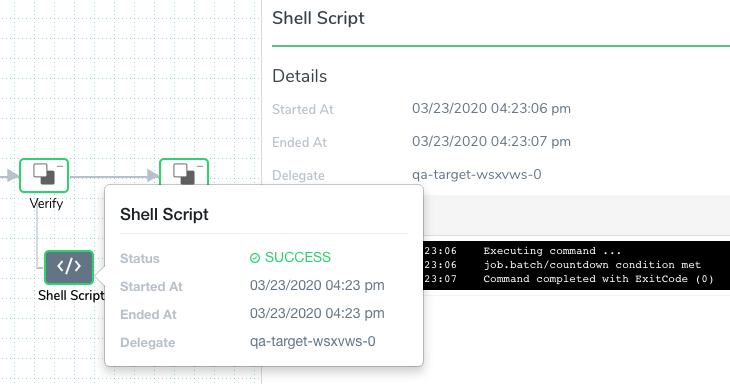Collapse the Verify node using its minus

click(x=60, y=166)
